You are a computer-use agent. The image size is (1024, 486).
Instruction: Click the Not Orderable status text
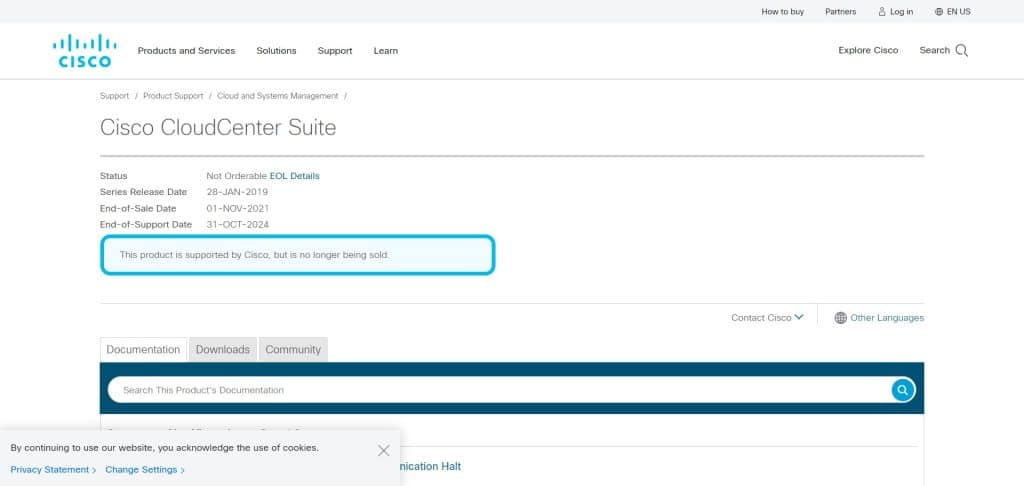[236, 176]
